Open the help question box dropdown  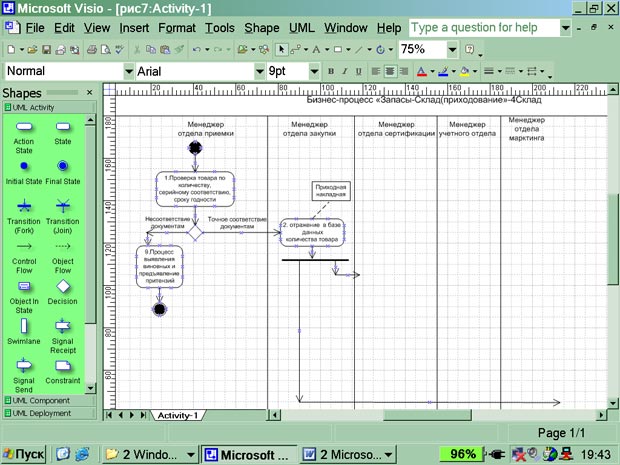pyautogui.click(x=565, y=28)
